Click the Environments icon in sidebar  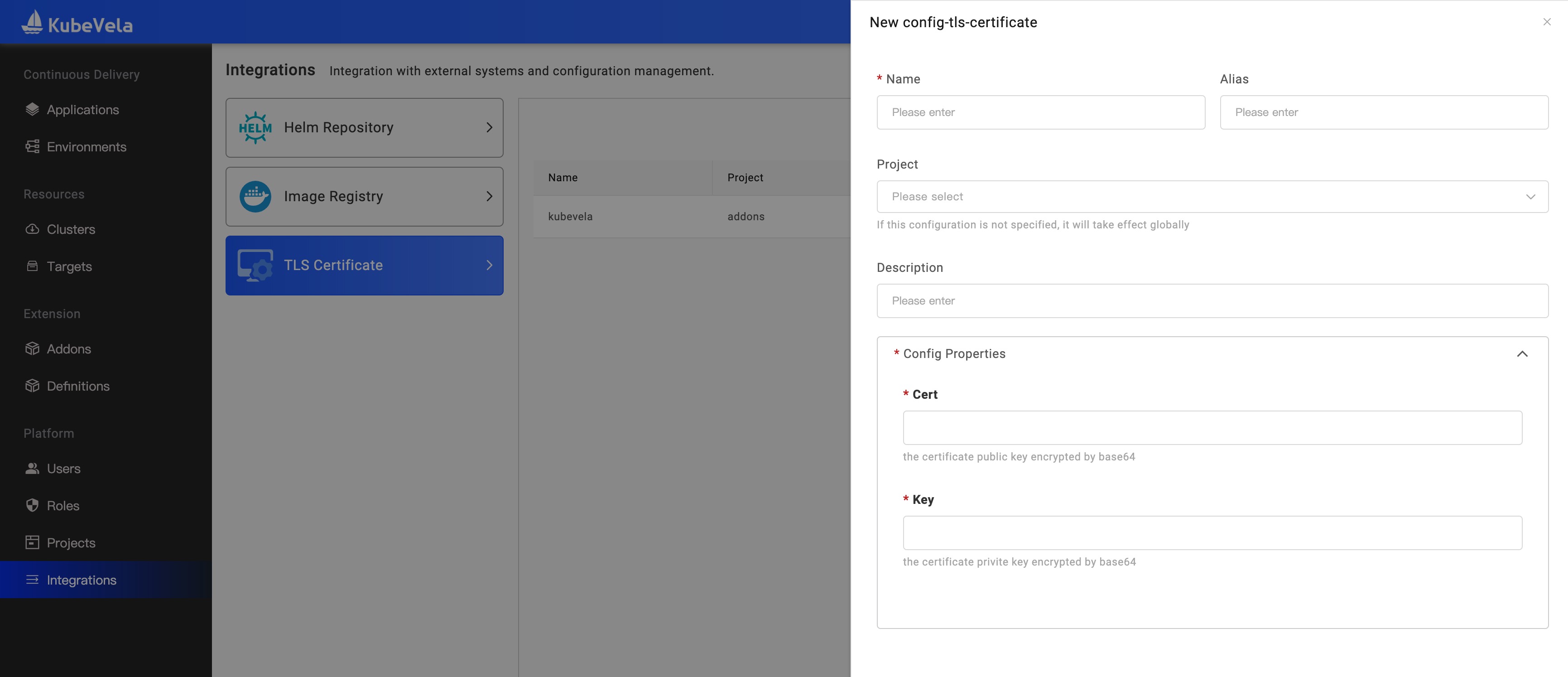[x=32, y=147]
